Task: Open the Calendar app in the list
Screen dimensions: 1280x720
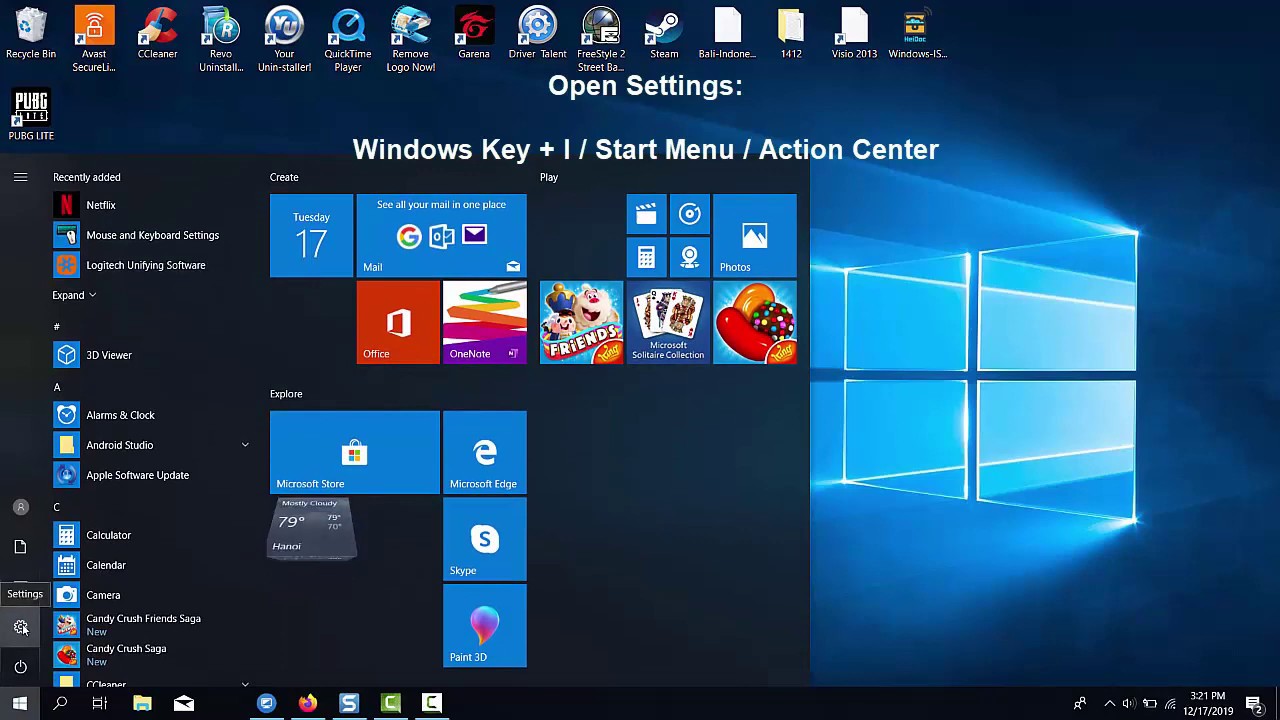Action: 150,565
